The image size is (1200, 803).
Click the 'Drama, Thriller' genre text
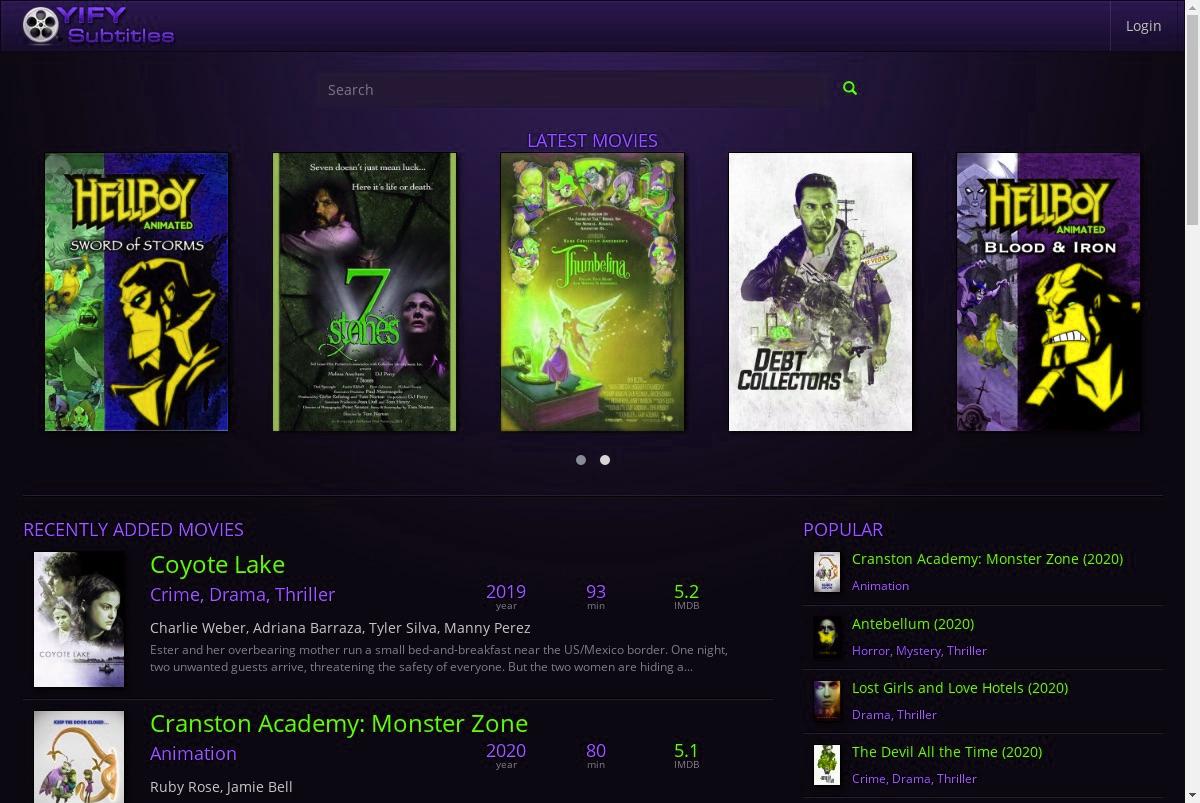(x=894, y=714)
